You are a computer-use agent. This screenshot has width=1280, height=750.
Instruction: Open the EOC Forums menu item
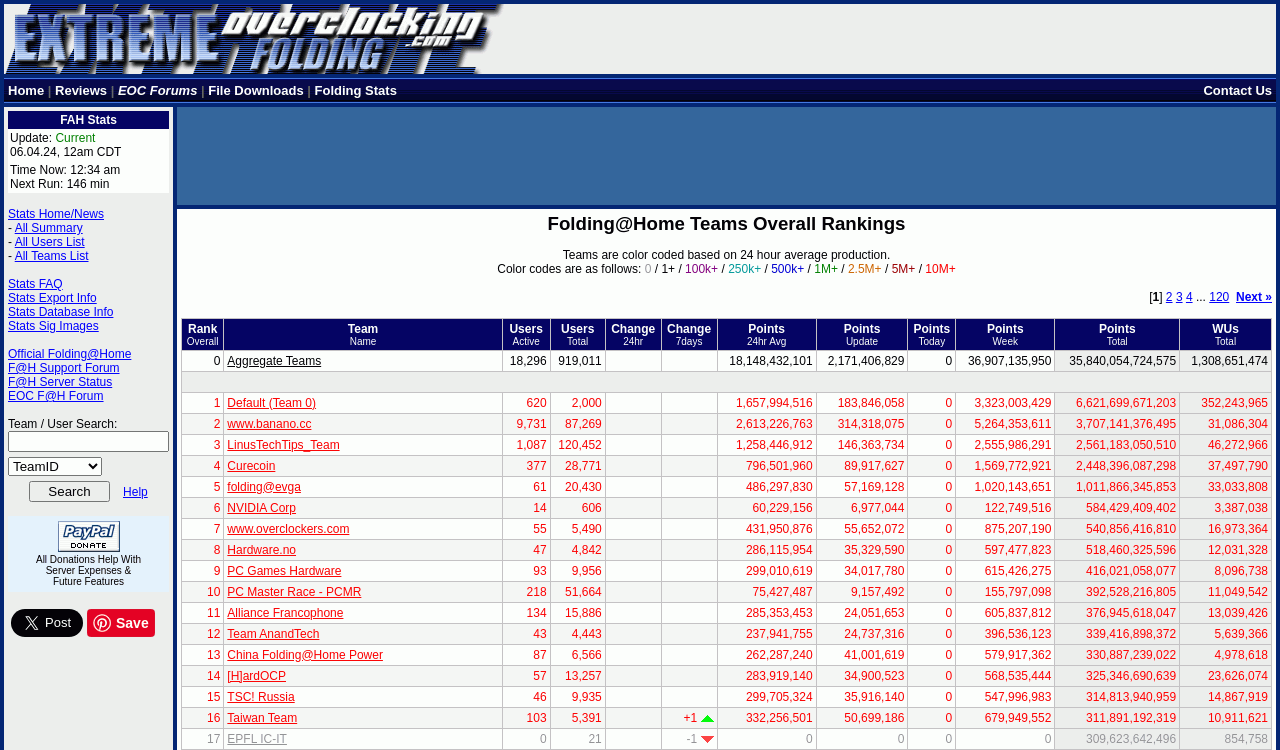click(x=158, y=91)
